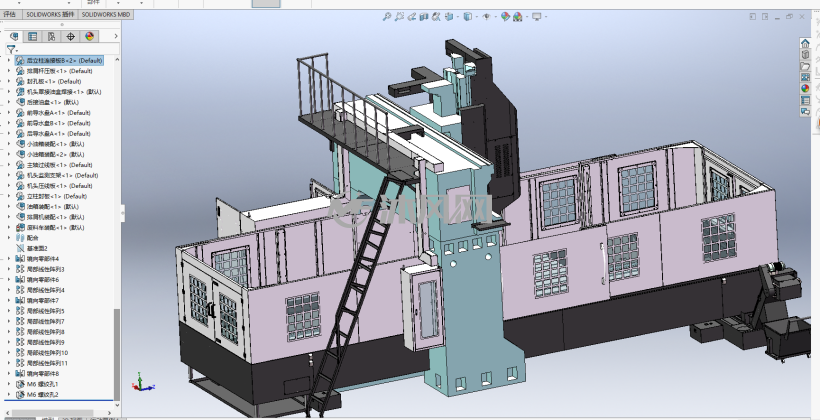
Task: Switch to the SOLIDWORKS 插件 tab
Action: (50, 15)
